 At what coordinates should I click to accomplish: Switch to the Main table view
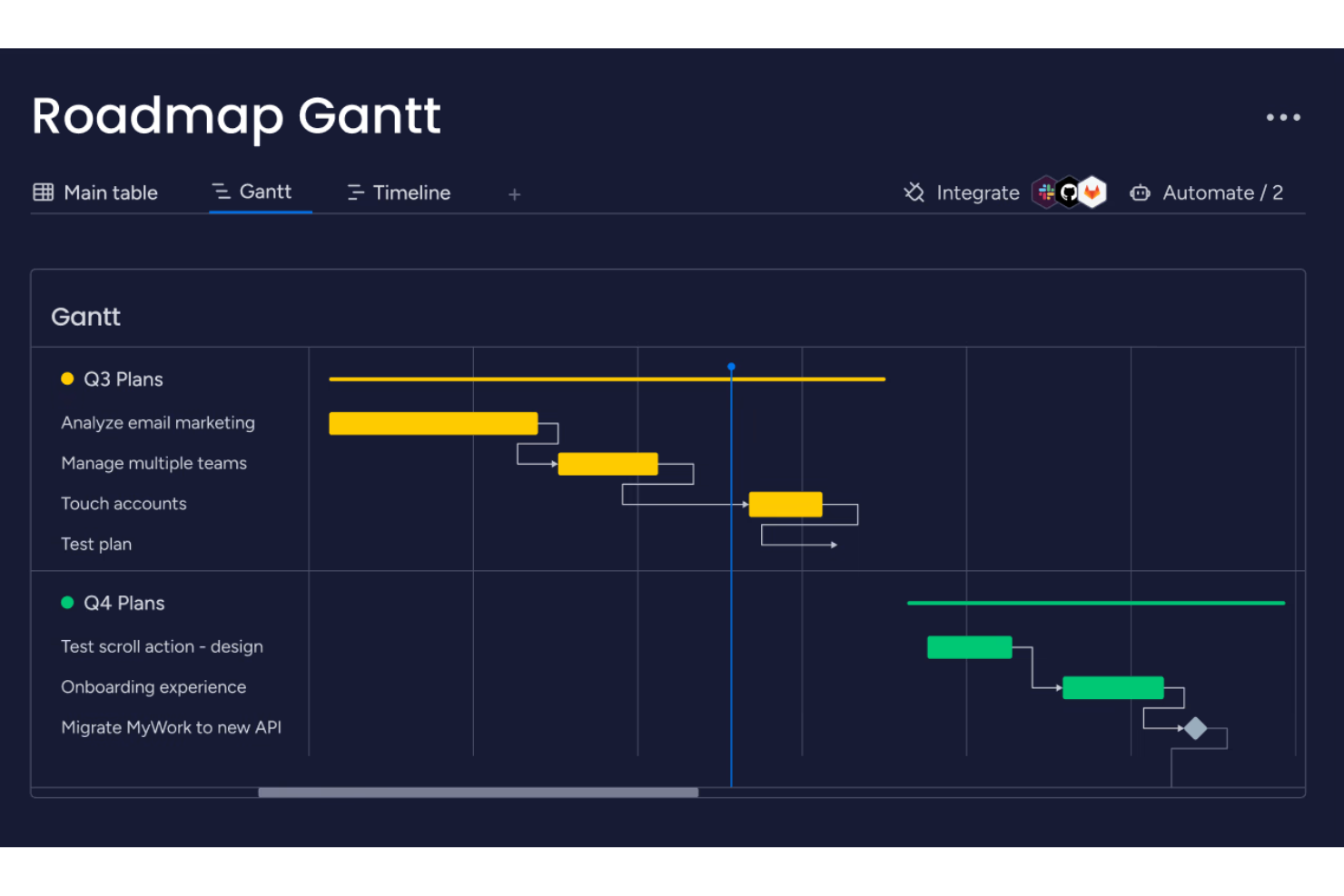[95, 192]
